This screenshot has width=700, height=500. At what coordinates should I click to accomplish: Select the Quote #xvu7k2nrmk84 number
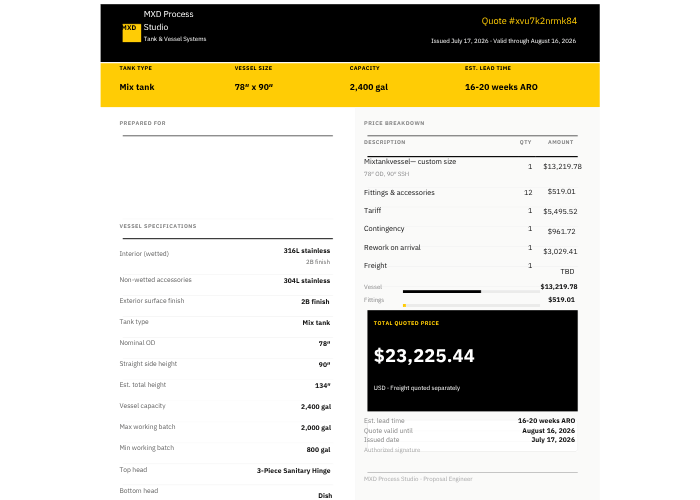tap(529, 21)
